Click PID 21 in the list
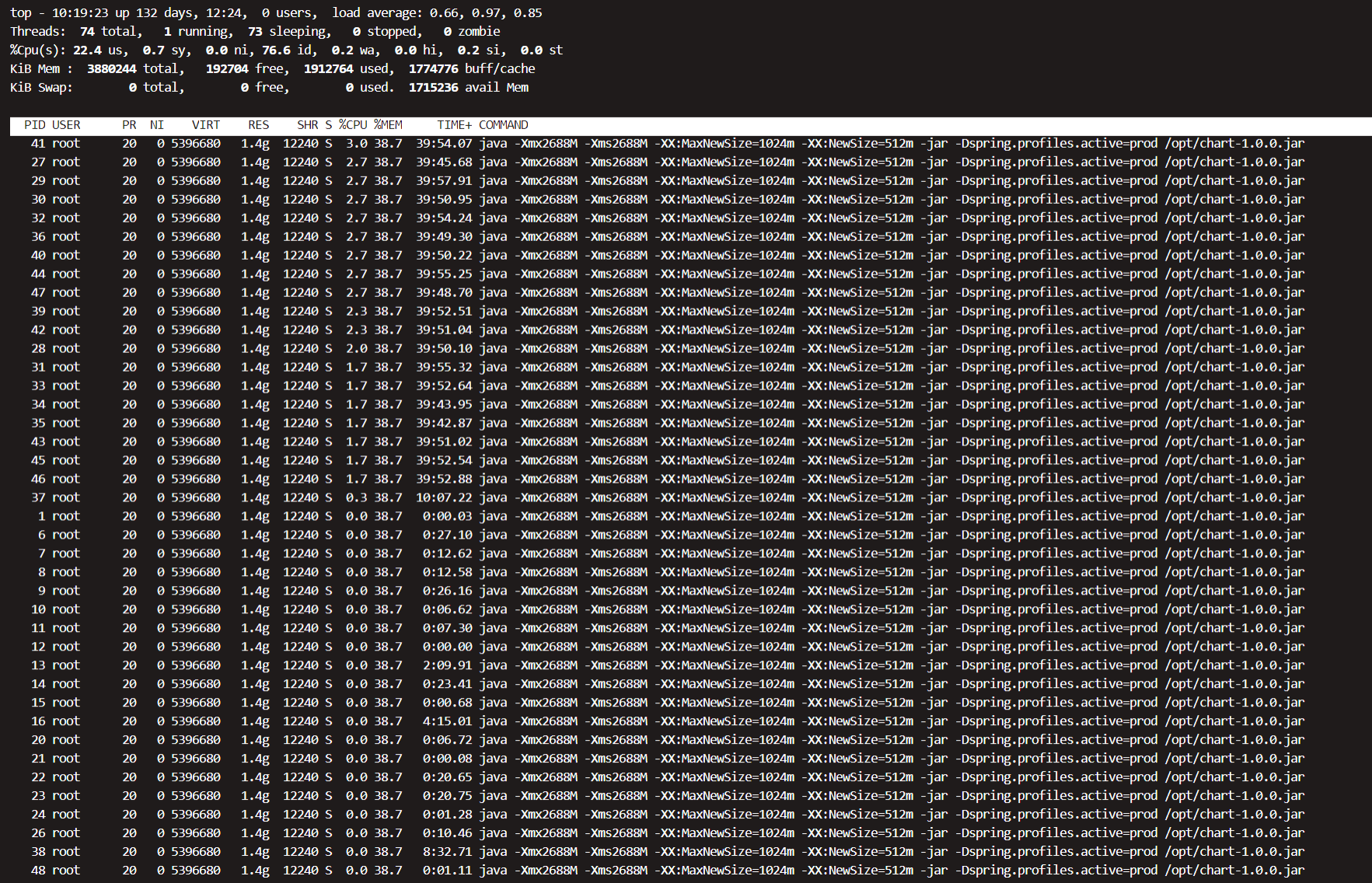This screenshot has width=1372, height=883. click(38, 759)
